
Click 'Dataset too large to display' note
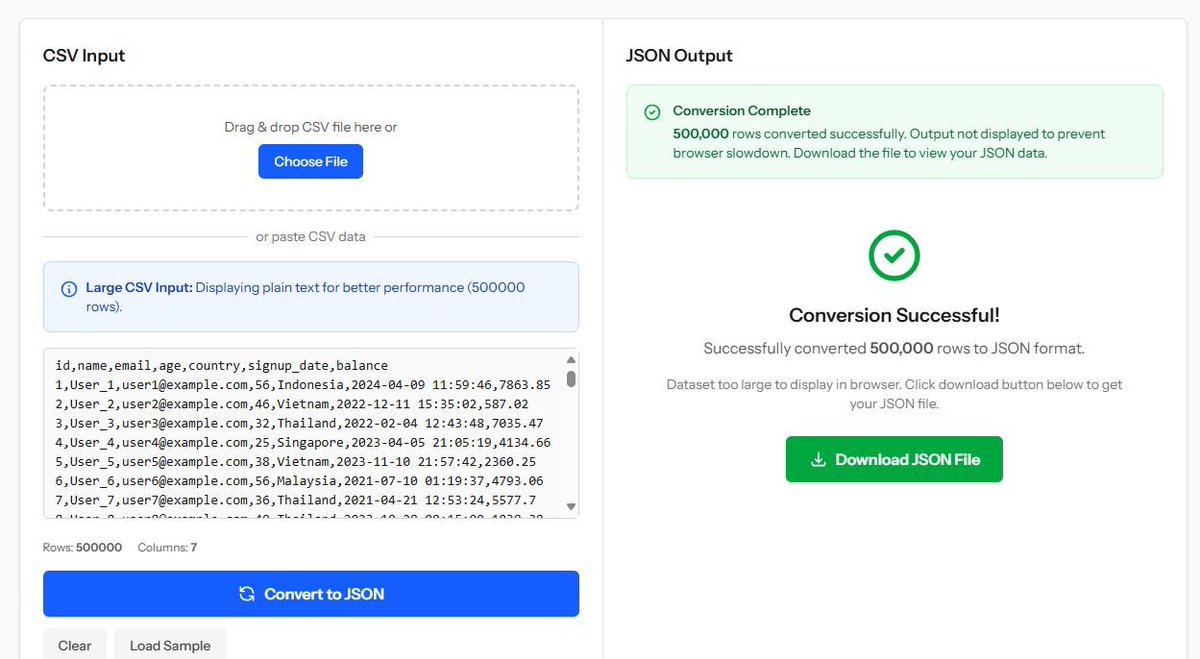point(894,394)
